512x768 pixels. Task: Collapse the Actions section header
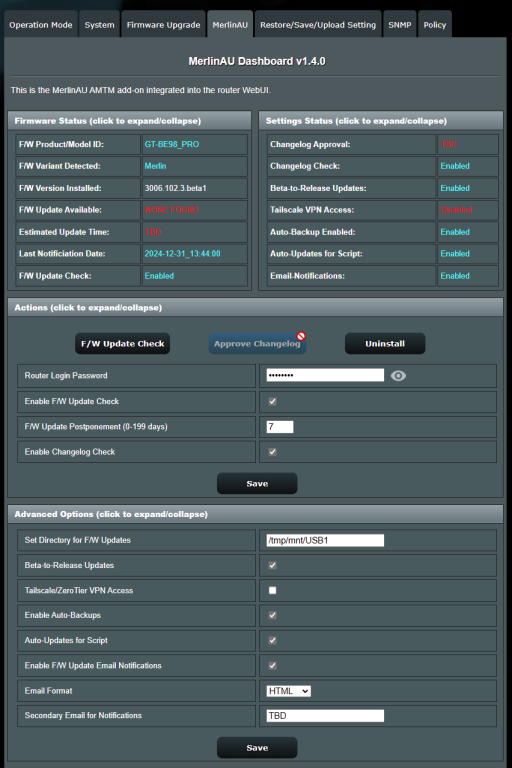255,308
